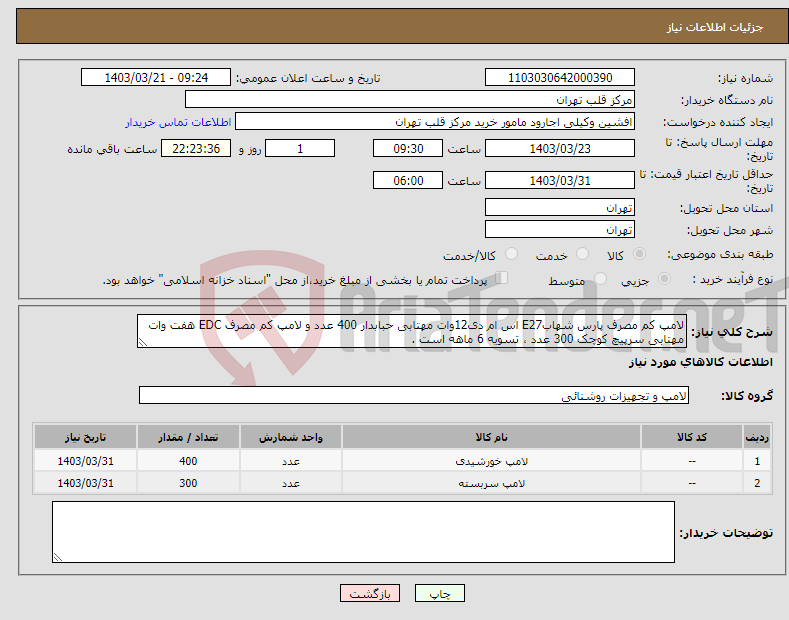Click the شرح کلی نیاز description textarea
This screenshot has height=620, width=789.
[x=412, y=331]
